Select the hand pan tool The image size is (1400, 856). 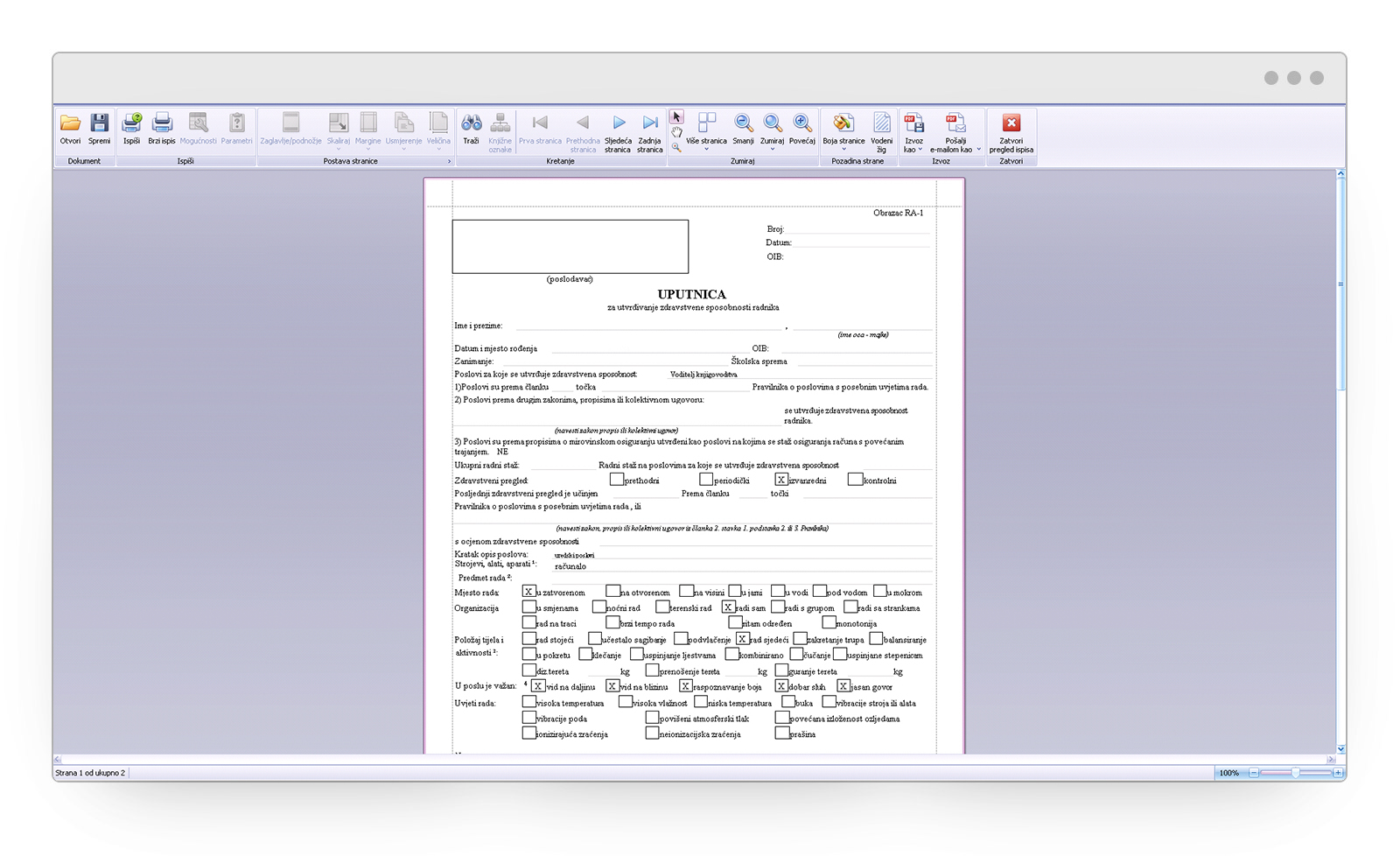click(x=676, y=132)
